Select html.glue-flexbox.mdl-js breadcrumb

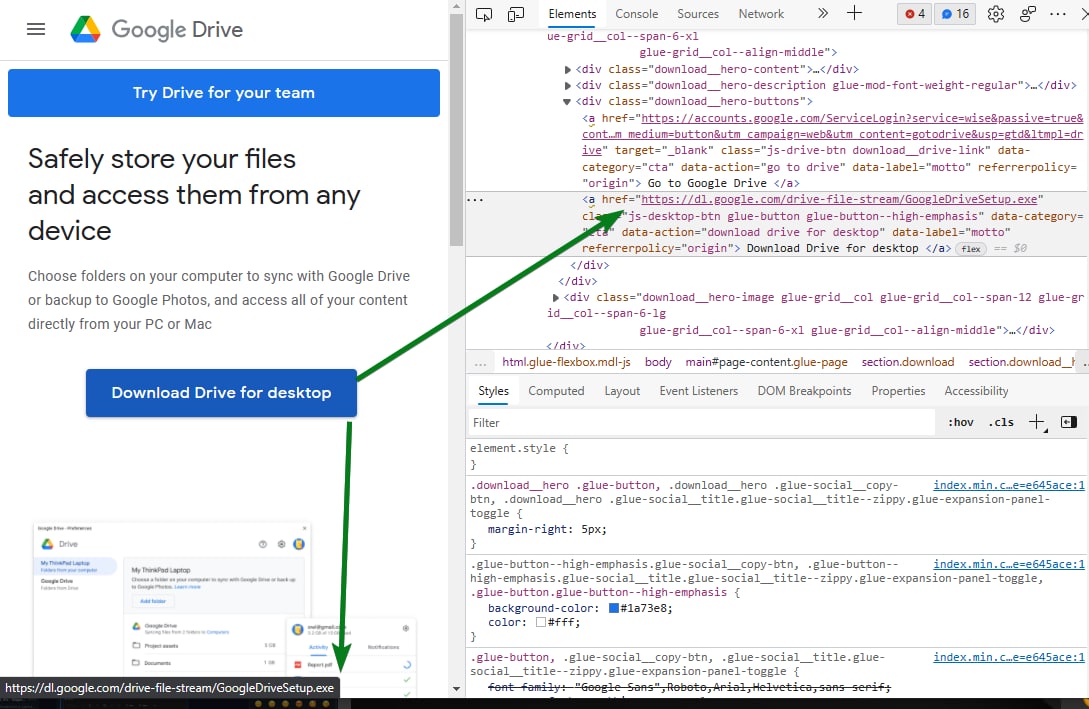[x=566, y=362]
